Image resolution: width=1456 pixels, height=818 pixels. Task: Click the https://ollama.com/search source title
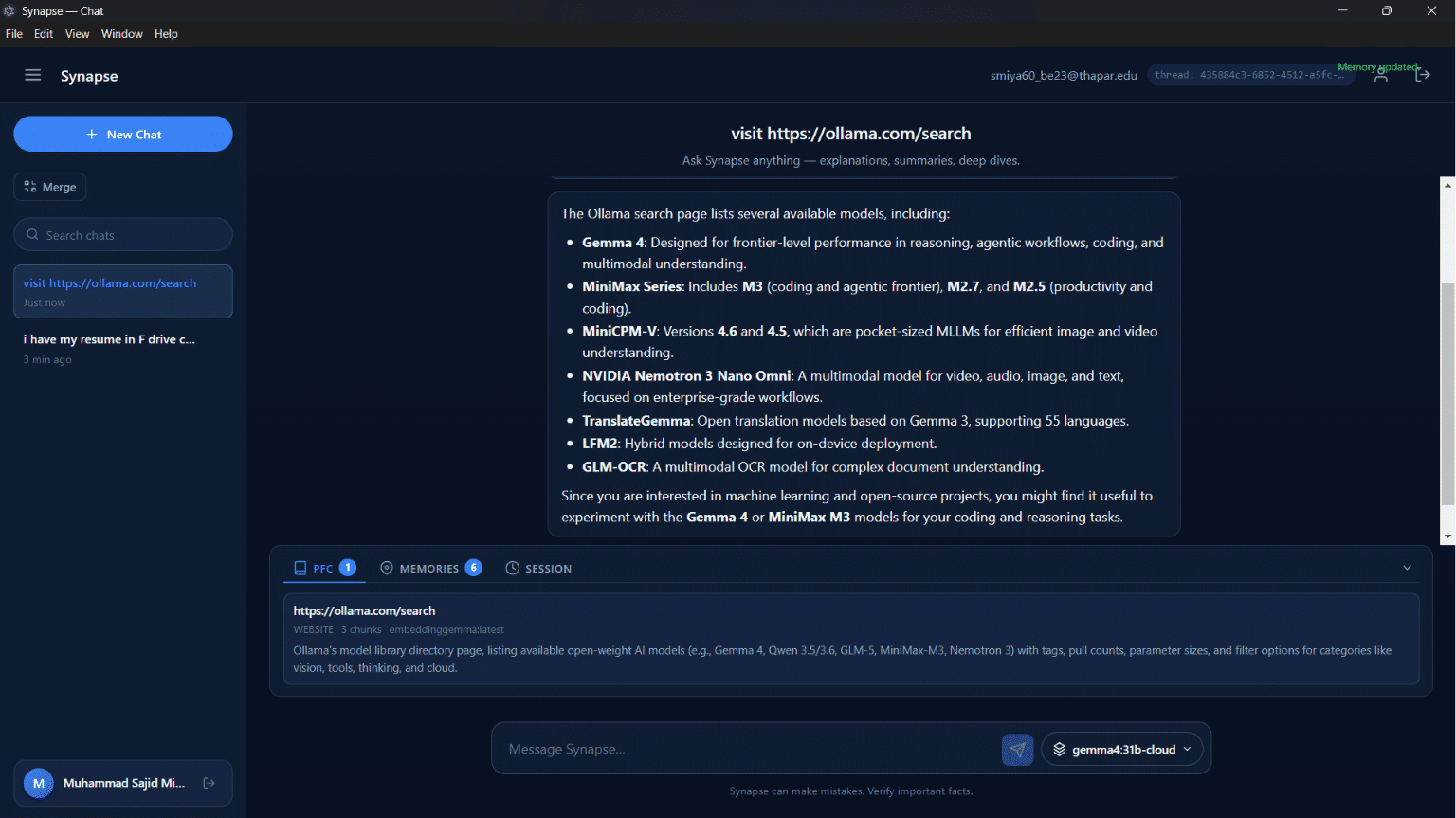point(364,610)
